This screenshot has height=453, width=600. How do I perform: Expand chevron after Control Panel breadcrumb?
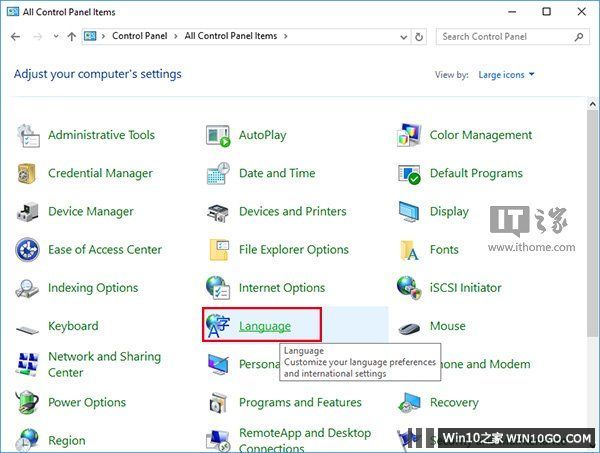coord(176,36)
